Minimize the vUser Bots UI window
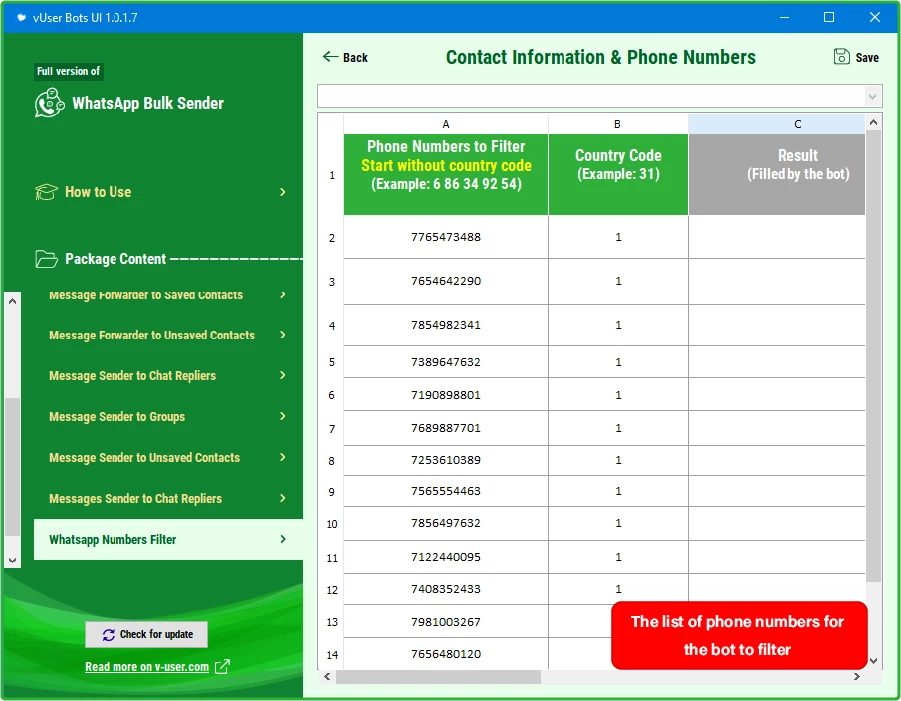 click(x=784, y=17)
